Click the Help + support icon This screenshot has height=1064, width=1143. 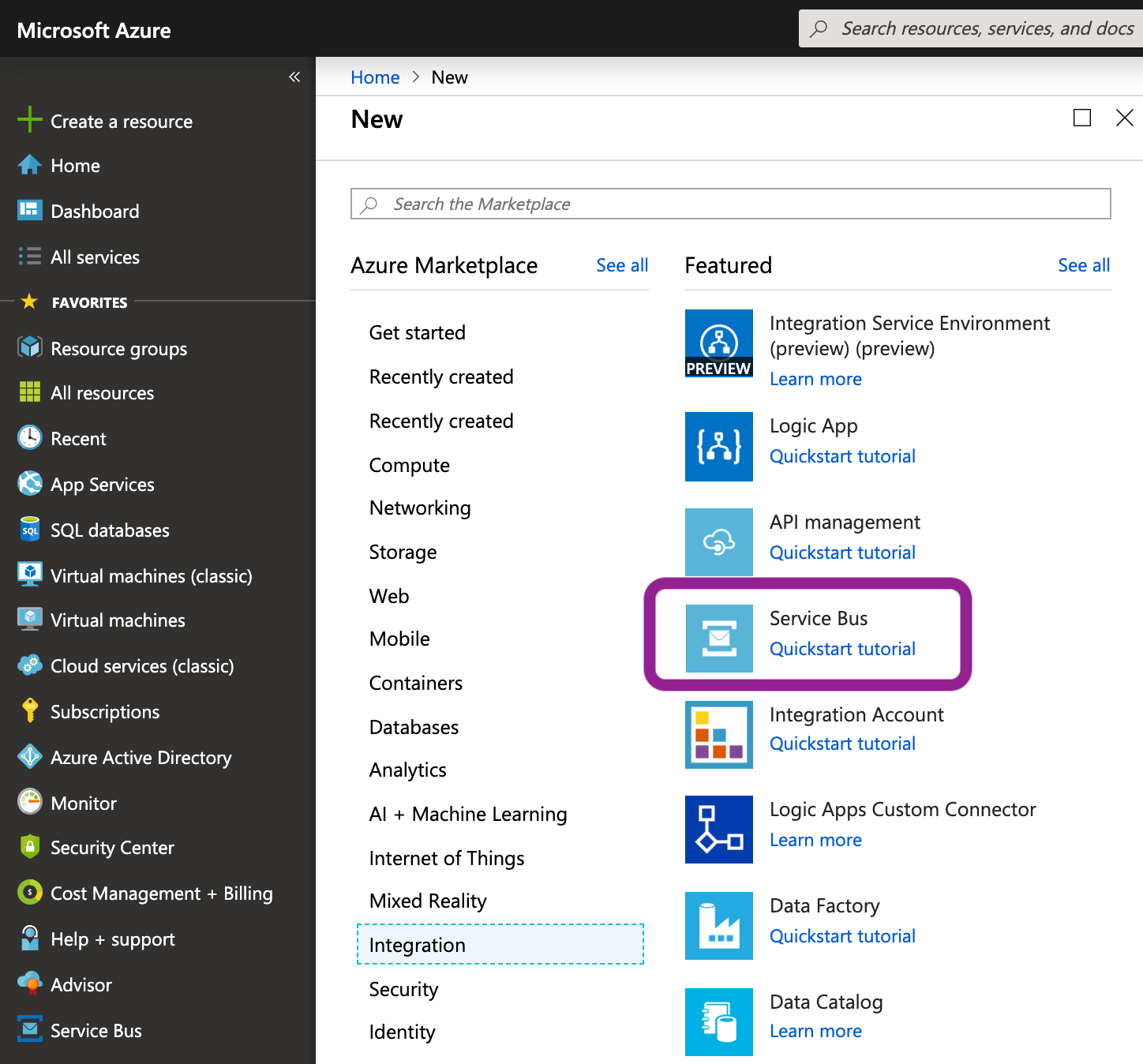[x=29, y=938]
